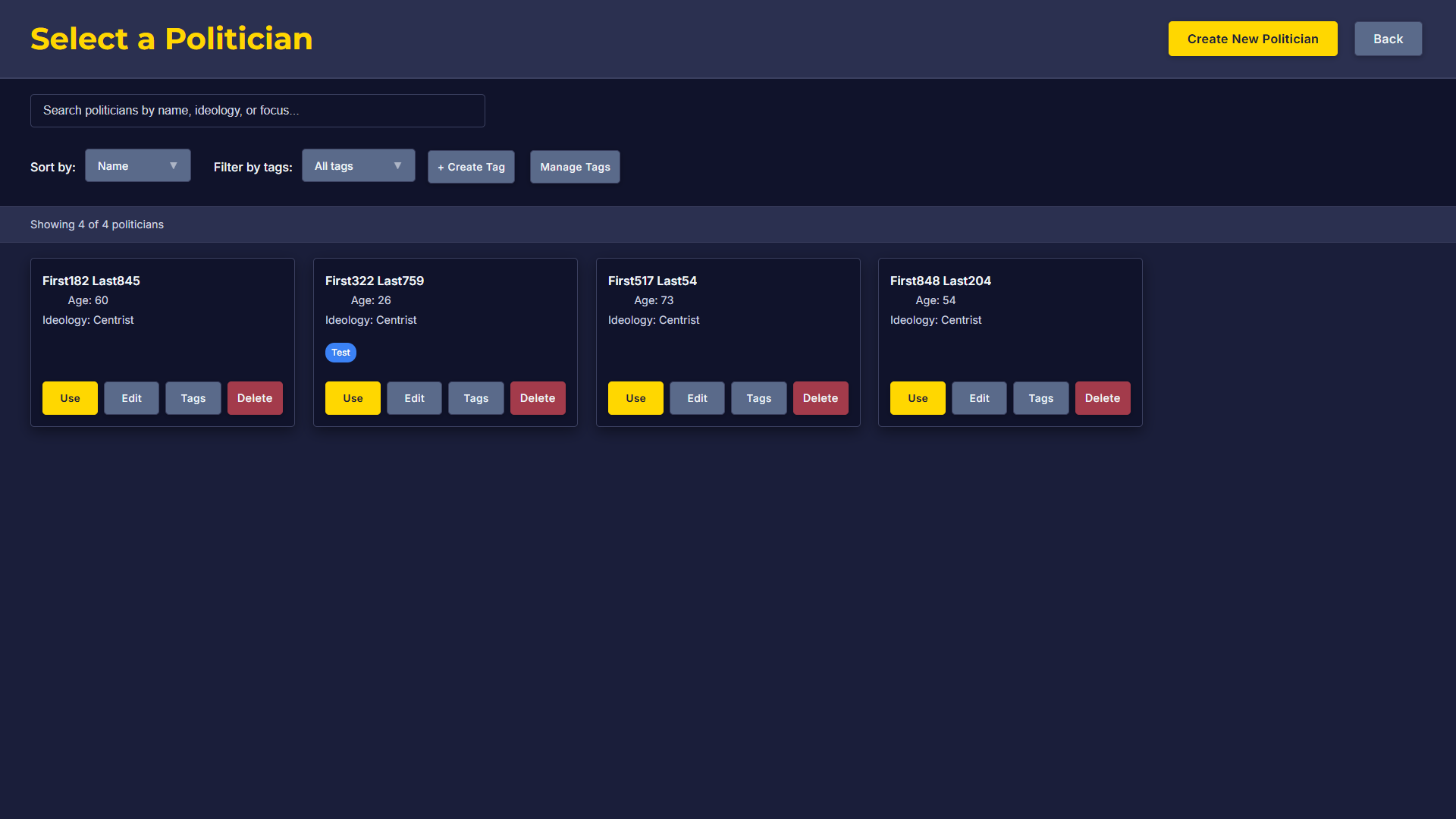
Task: Expand the All tags filter dropdown
Action: click(358, 165)
